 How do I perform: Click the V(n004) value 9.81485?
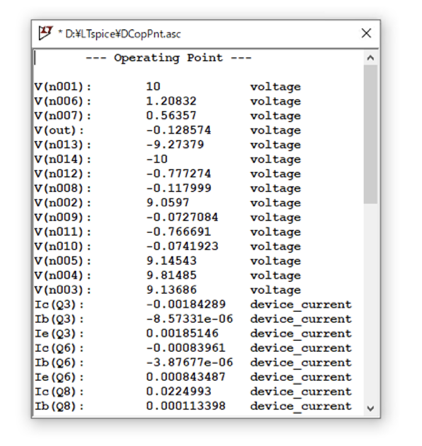coord(171,275)
